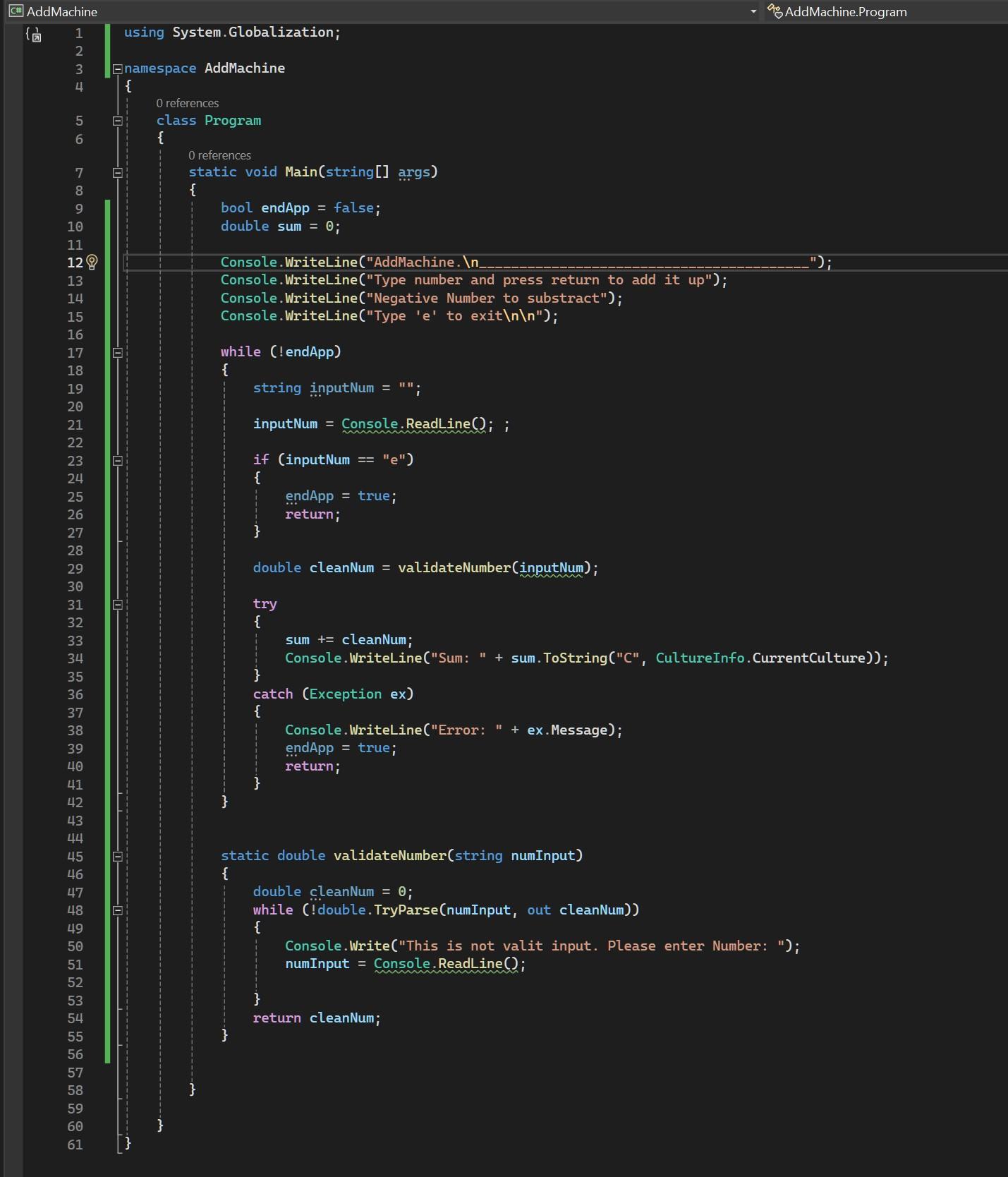Click 'ex.Message' in the error WriteLine

point(567,730)
